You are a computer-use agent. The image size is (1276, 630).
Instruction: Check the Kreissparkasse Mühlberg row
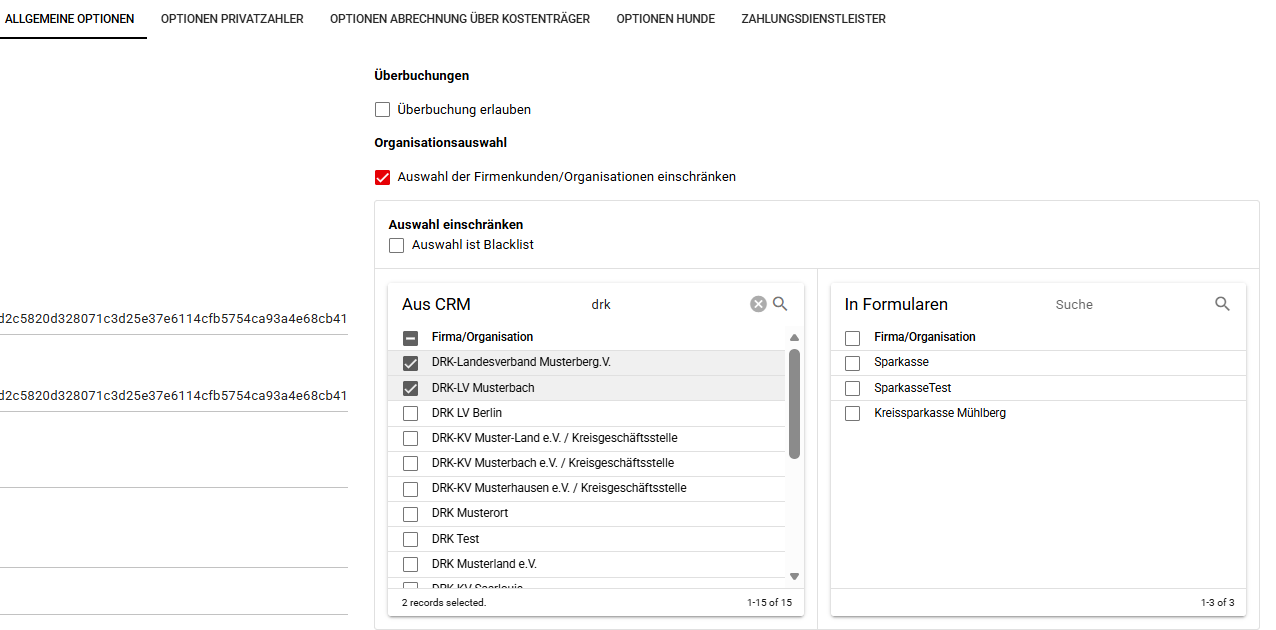point(852,413)
